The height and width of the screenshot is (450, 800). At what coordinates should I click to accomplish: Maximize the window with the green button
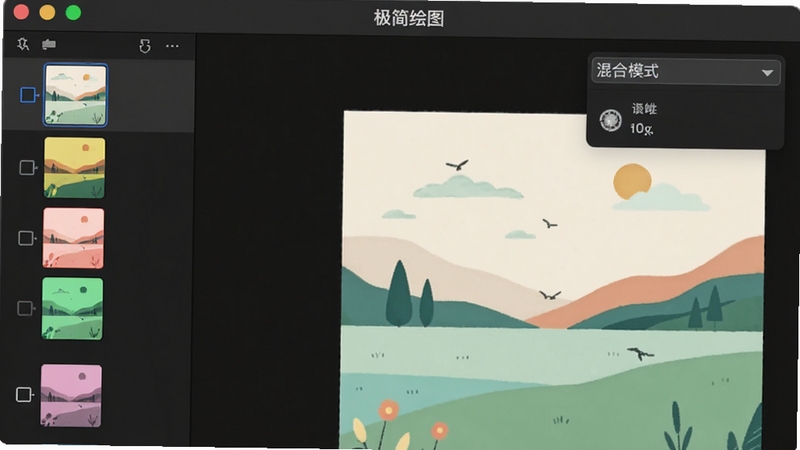click(x=73, y=12)
